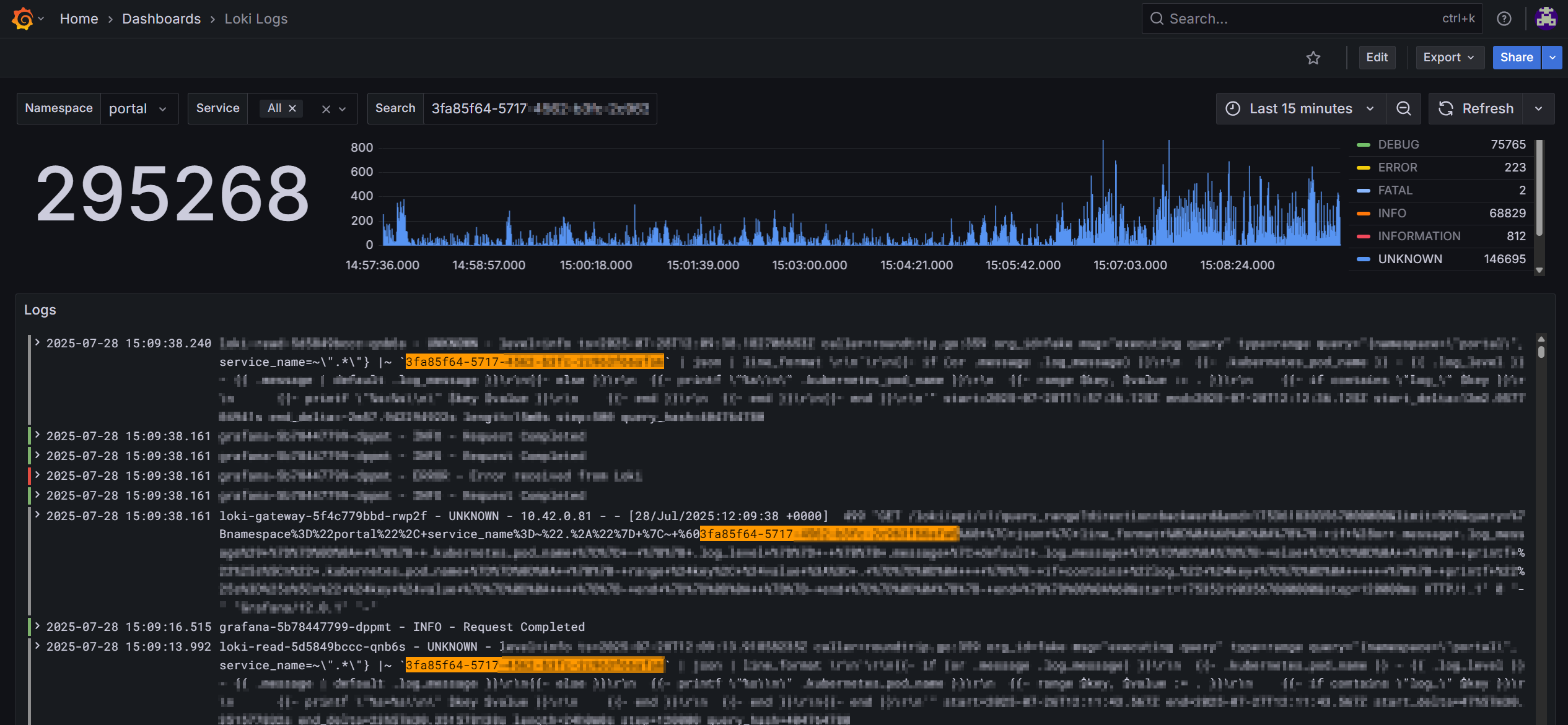Open the help question mark menu
This screenshot has height=725, width=1568.
pyautogui.click(x=1504, y=19)
